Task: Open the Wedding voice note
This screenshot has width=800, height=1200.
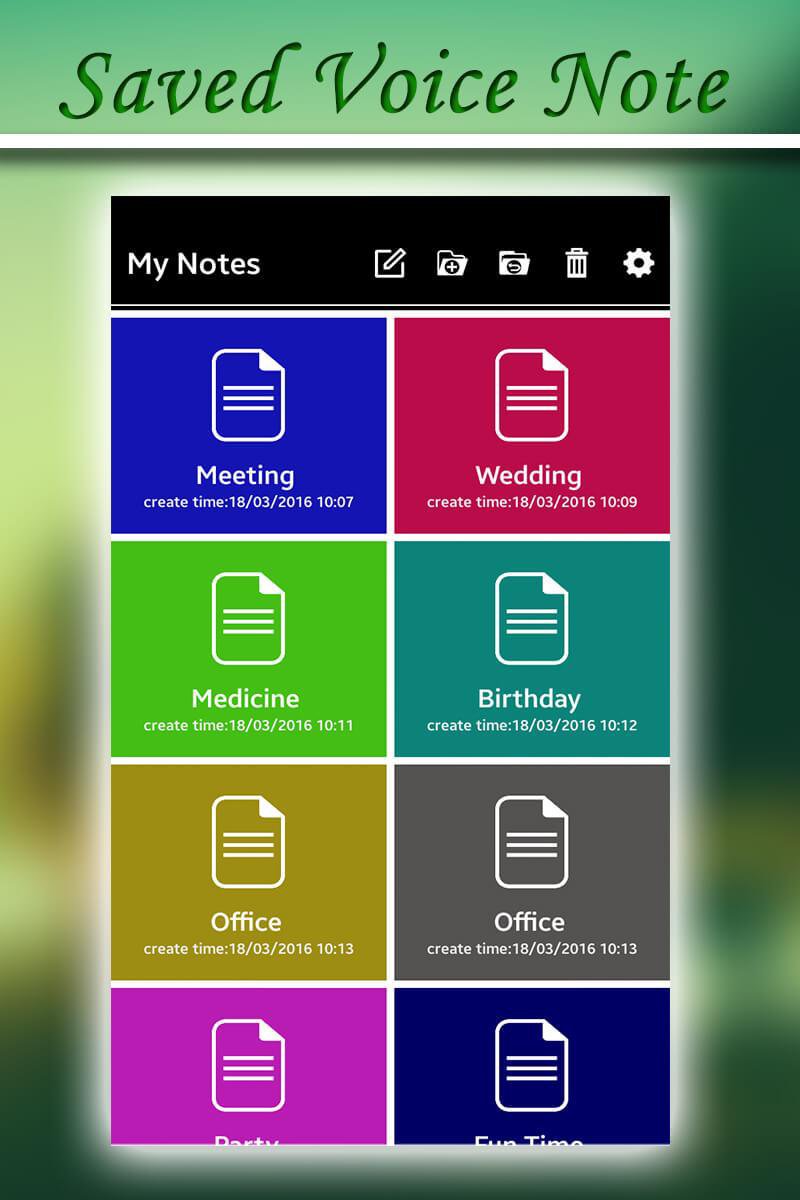Action: (532, 424)
